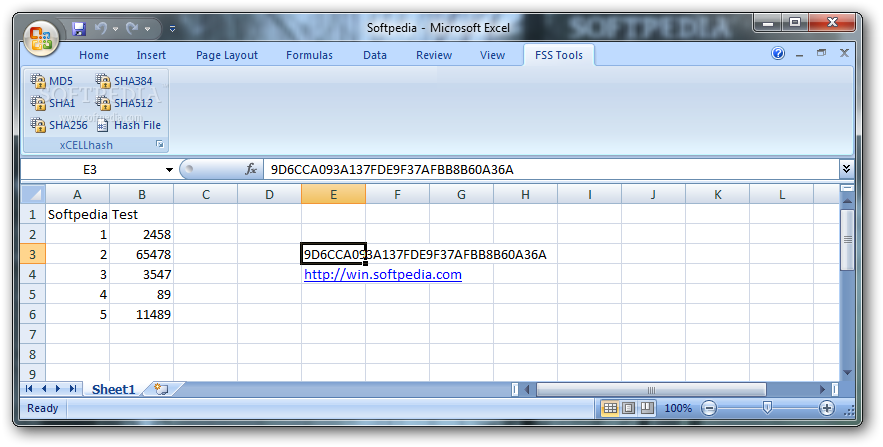Select column A header

78,194
